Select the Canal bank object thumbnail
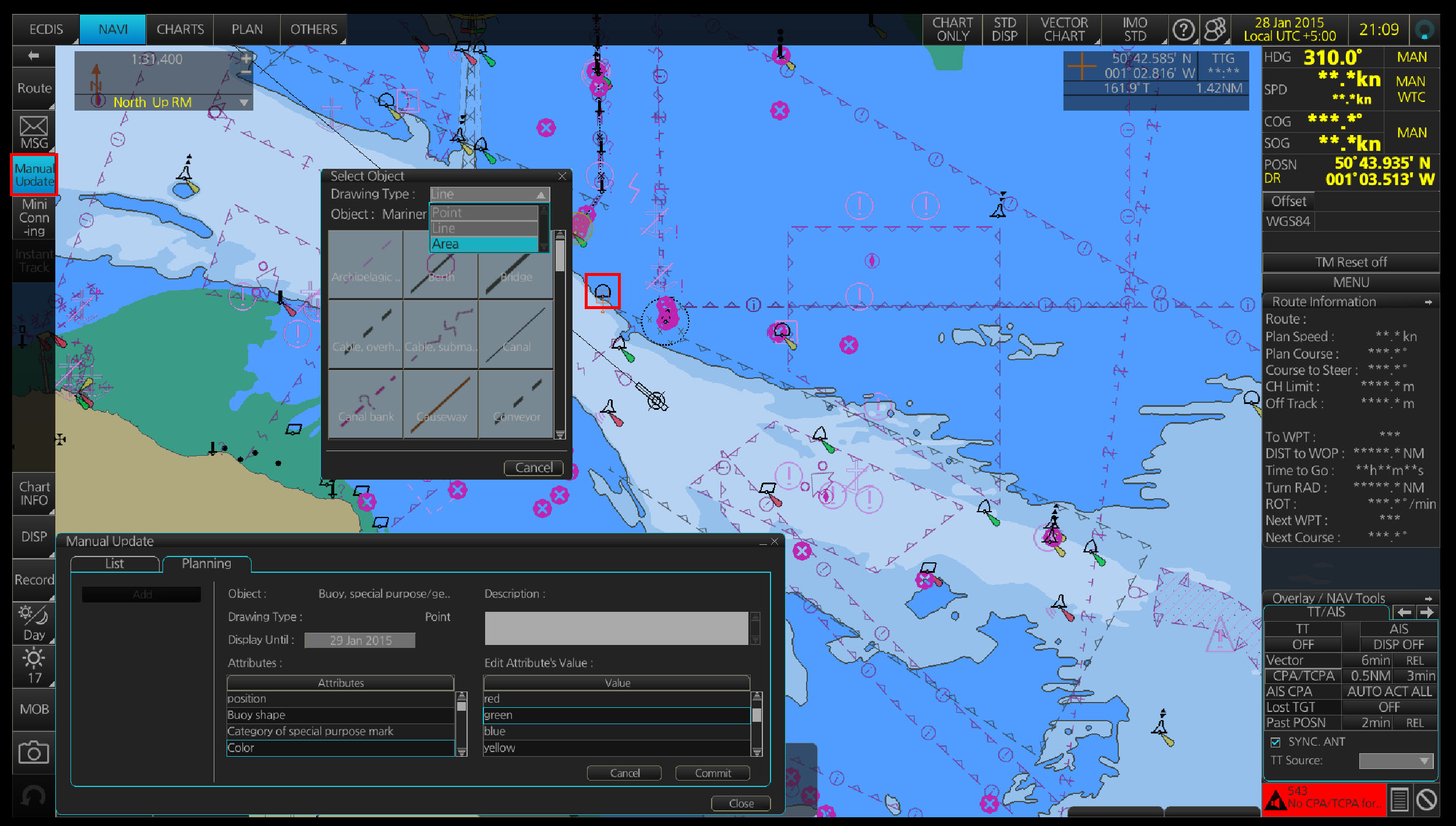Viewport: 1456px width, 826px height. [366, 404]
